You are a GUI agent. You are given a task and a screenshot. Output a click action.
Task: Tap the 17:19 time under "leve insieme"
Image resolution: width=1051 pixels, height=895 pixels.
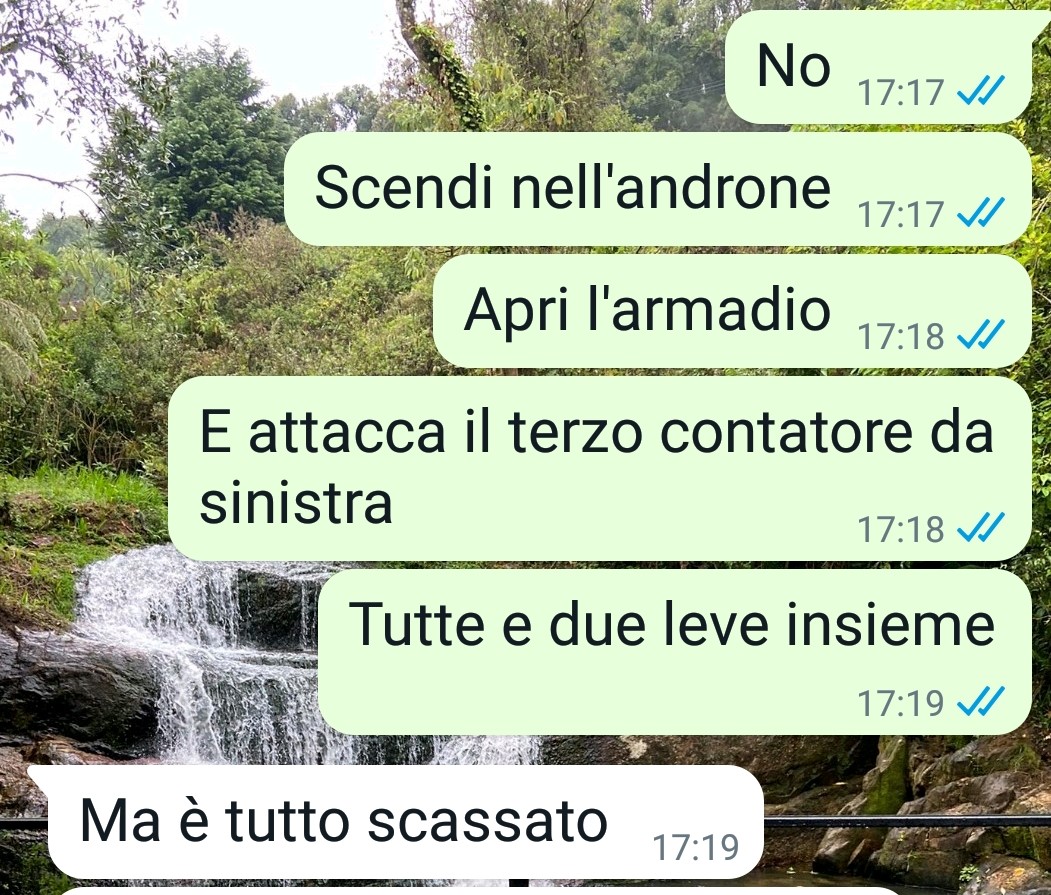coord(900,703)
